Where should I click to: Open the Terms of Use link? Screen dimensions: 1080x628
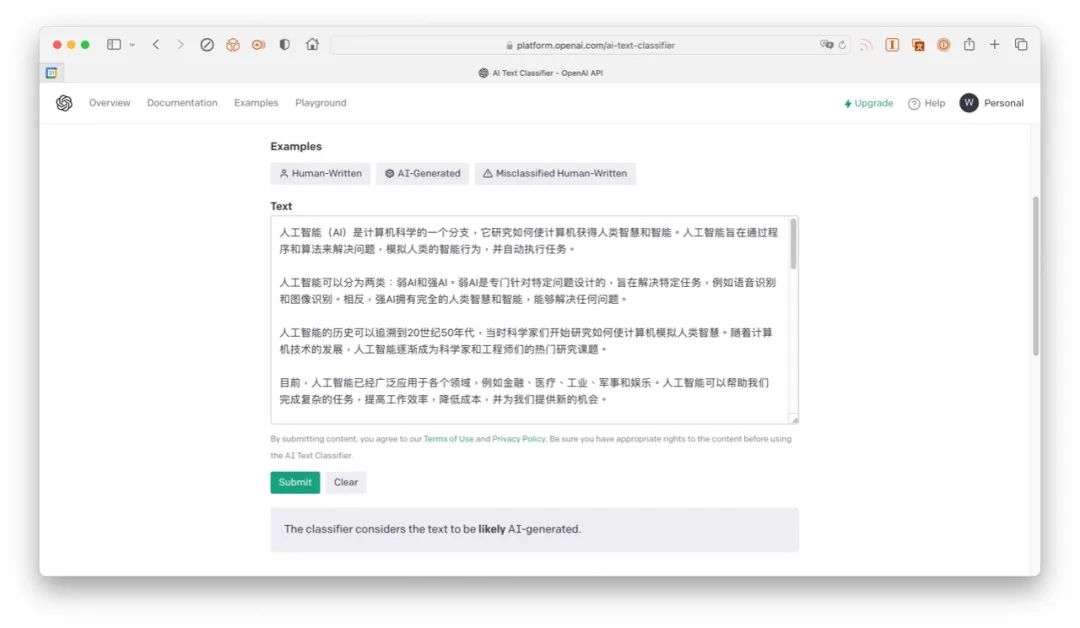pyautogui.click(x=448, y=439)
